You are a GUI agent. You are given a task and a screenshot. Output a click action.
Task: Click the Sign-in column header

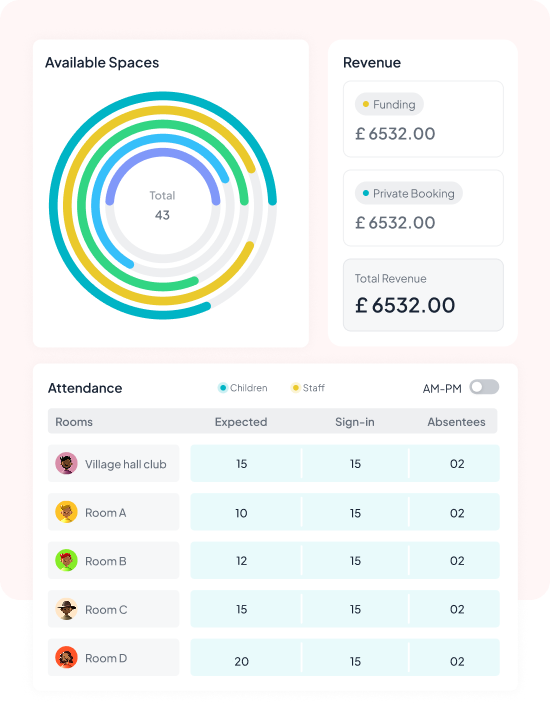(355, 422)
